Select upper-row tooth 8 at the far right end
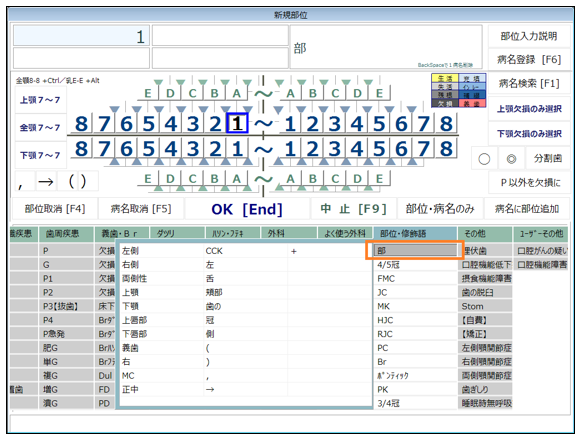583x439 pixels. pos(446,123)
